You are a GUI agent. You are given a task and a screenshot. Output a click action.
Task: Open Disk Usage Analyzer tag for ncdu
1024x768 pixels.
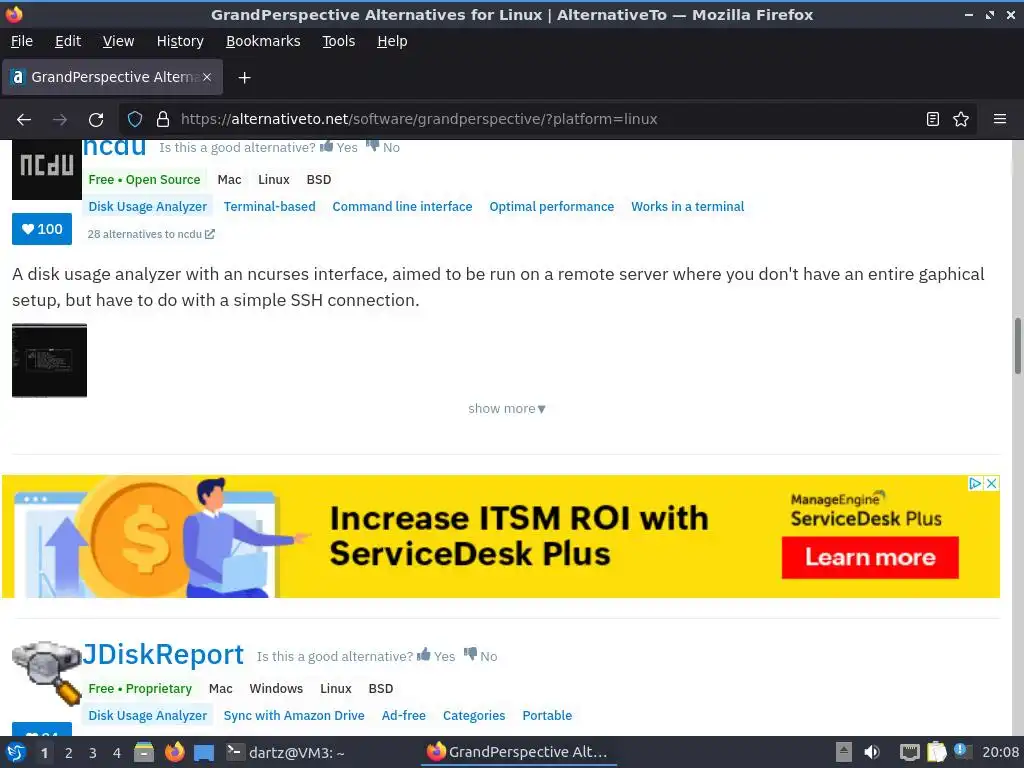tap(148, 206)
